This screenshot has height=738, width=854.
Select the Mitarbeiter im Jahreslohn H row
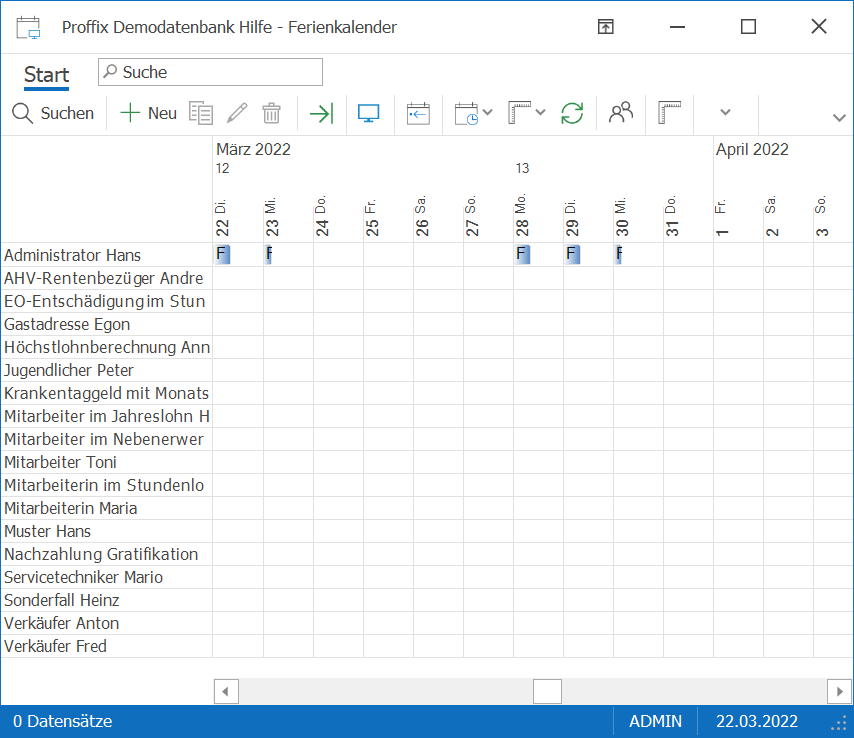(x=106, y=416)
